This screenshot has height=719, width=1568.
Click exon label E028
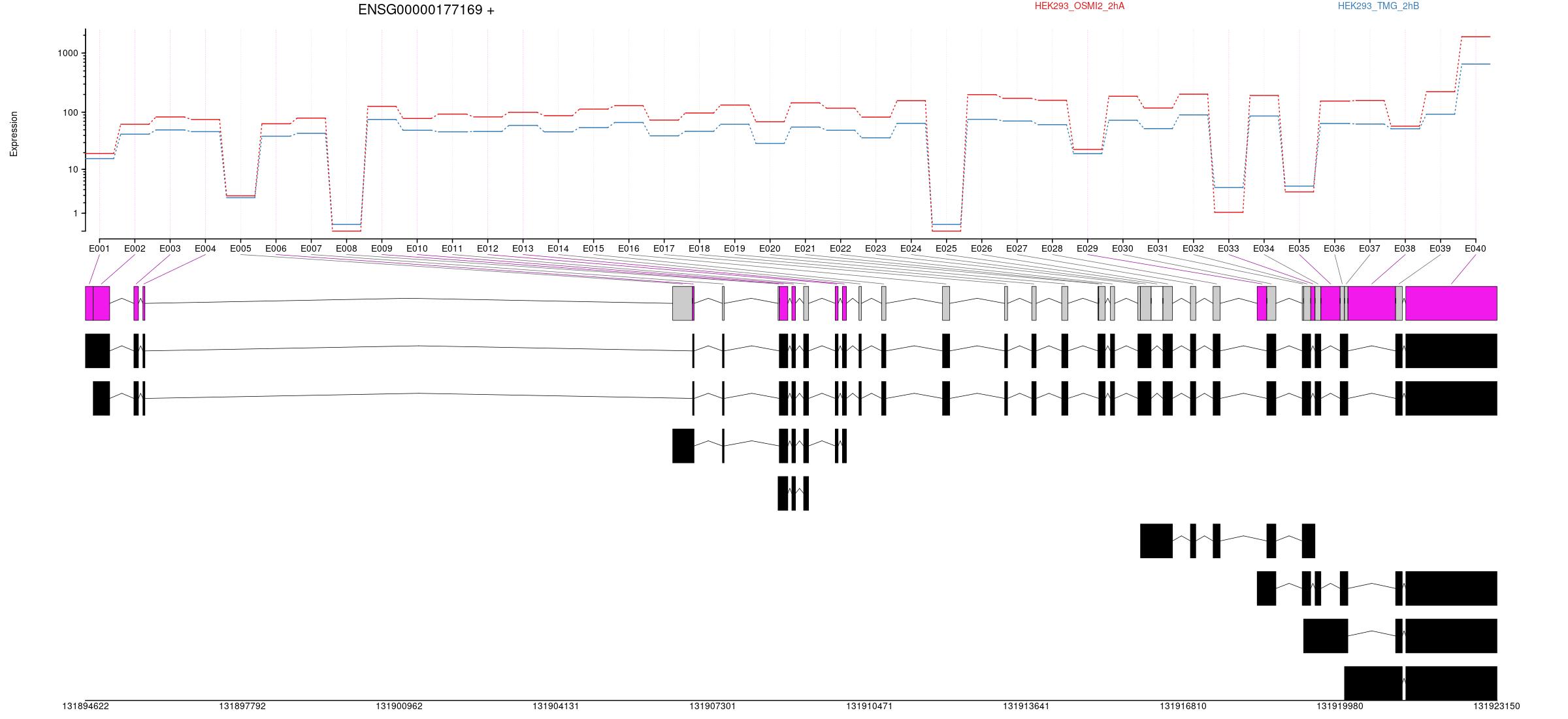point(1052,248)
